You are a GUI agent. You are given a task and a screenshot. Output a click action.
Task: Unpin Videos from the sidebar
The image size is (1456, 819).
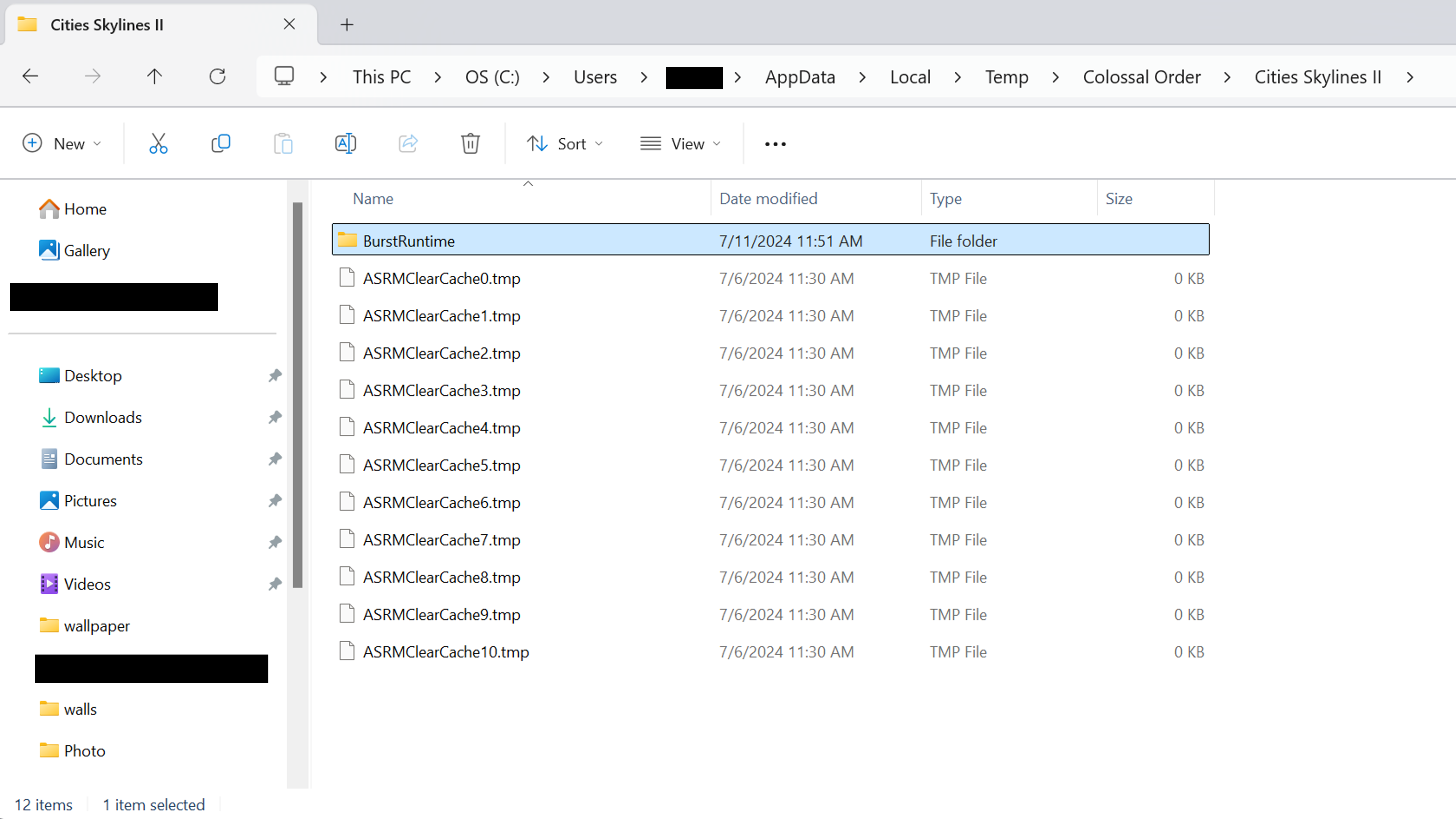tap(275, 584)
